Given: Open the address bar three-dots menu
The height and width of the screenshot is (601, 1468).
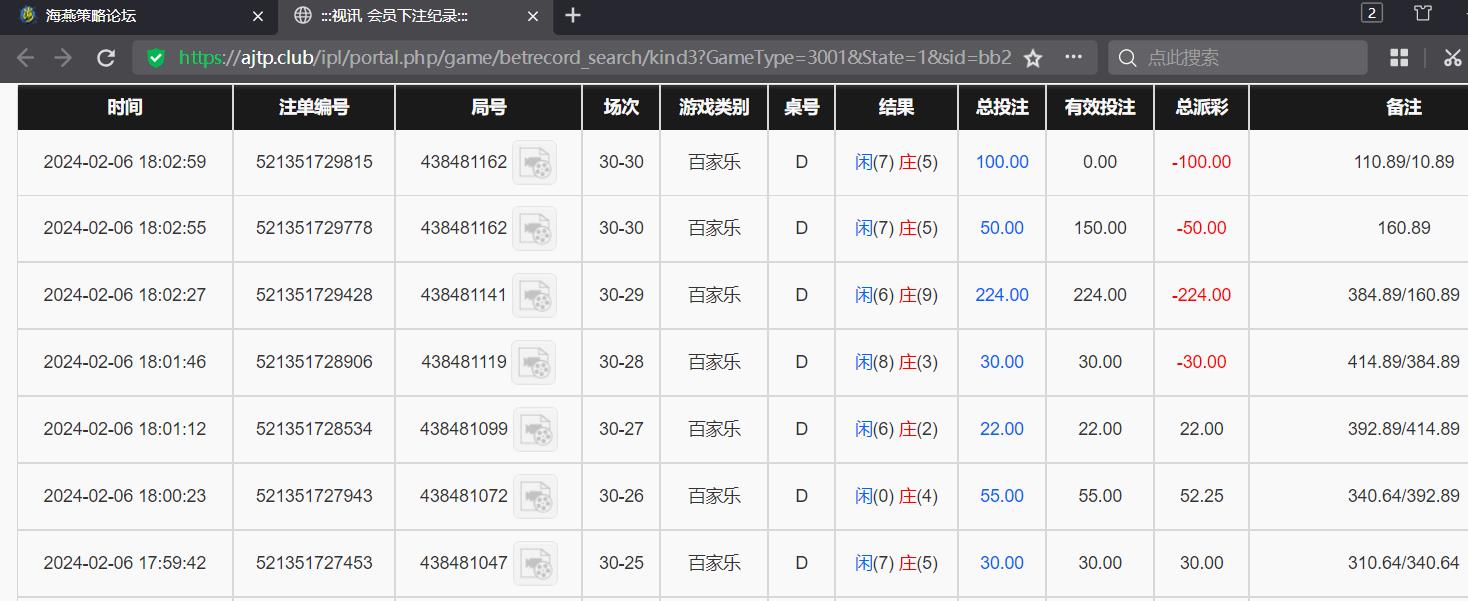Looking at the screenshot, I should 1073,57.
